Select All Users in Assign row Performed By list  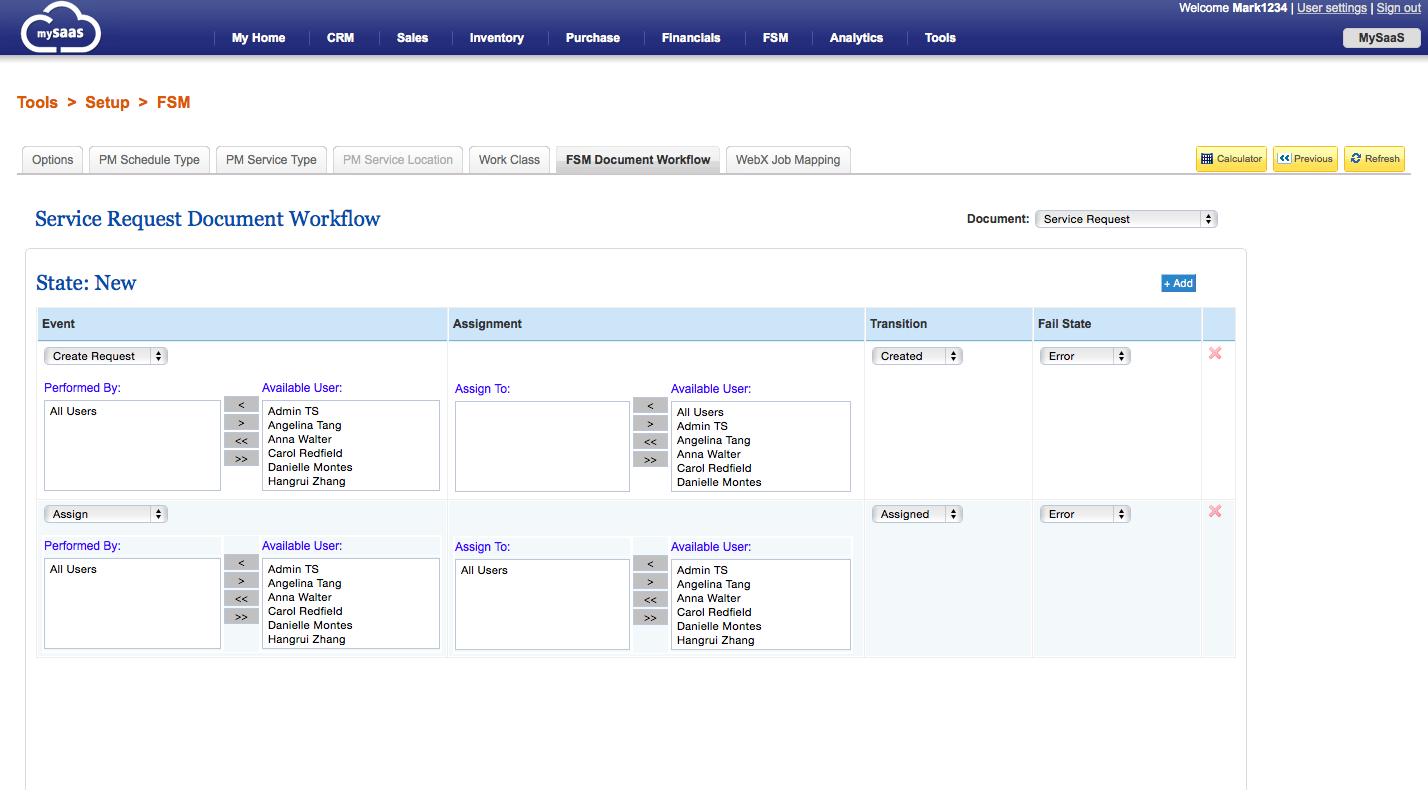[73, 569]
